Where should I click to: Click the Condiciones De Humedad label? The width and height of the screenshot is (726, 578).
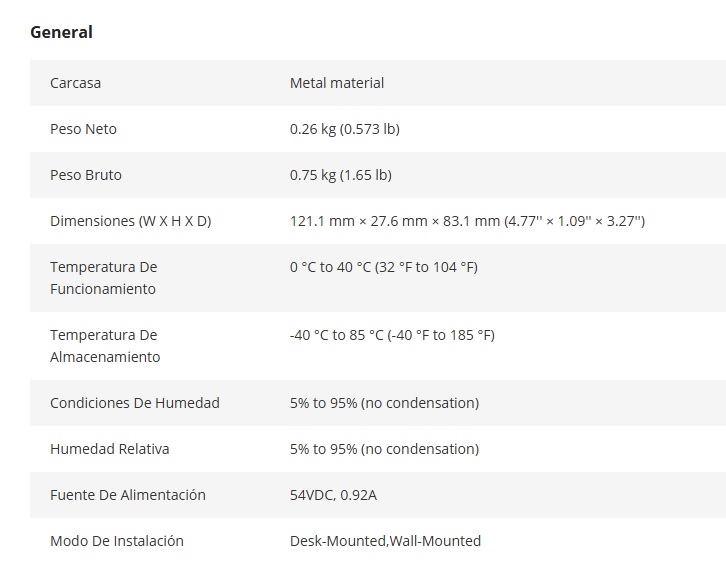[135, 403]
